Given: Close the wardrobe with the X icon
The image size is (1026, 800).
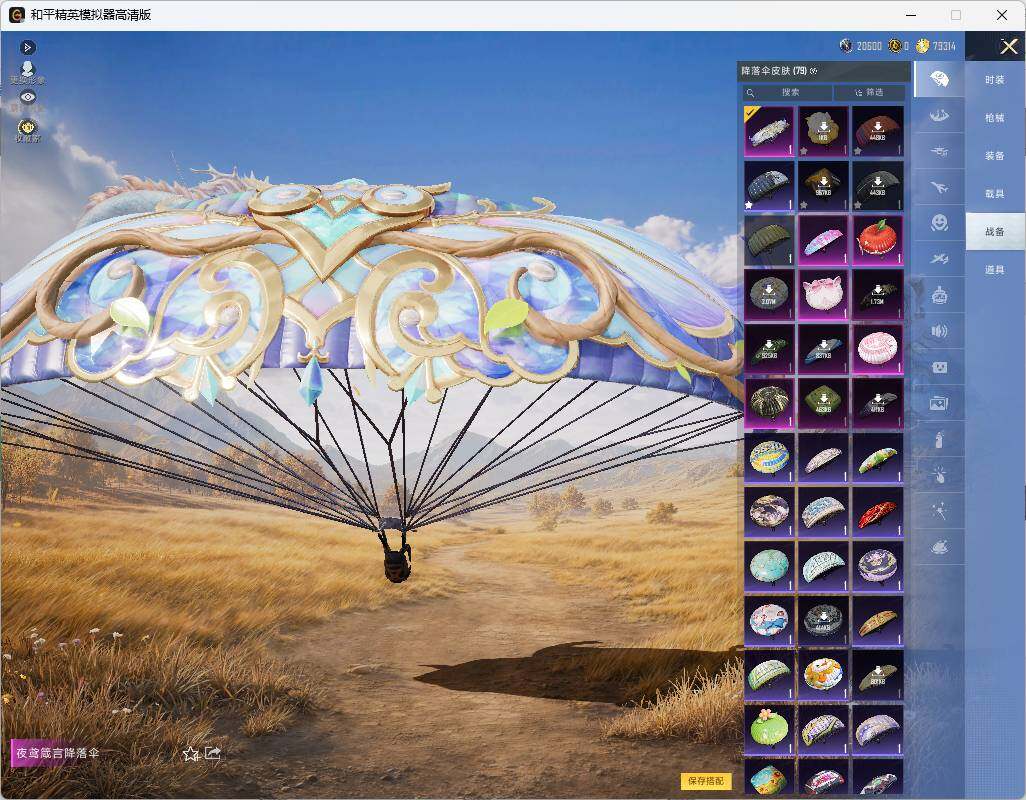Looking at the screenshot, I should (1008, 46).
